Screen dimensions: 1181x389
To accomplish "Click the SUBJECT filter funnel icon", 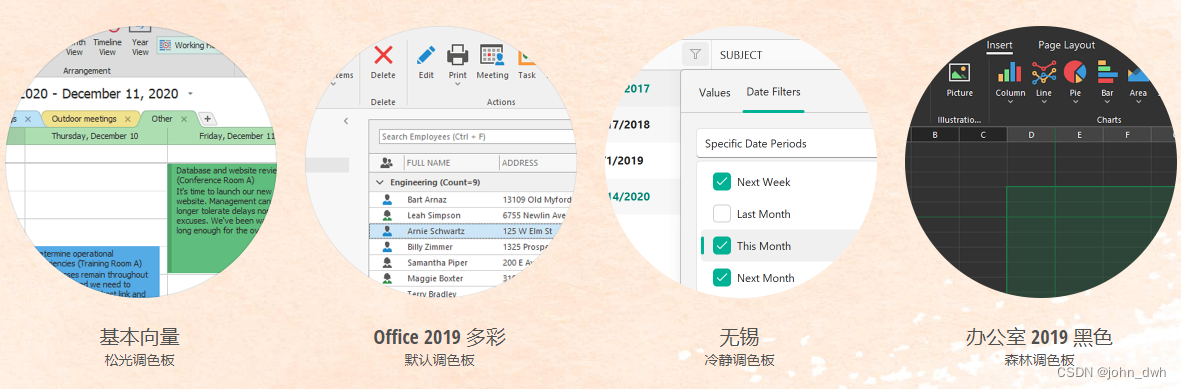I will [x=695, y=54].
